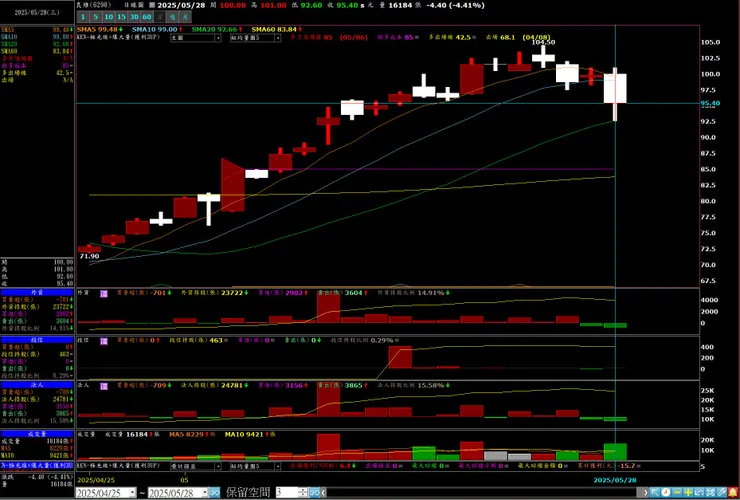Select the arrow cursor tool icon
Image resolution: width=740 pixels, height=500 pixels.
point(656,492)
